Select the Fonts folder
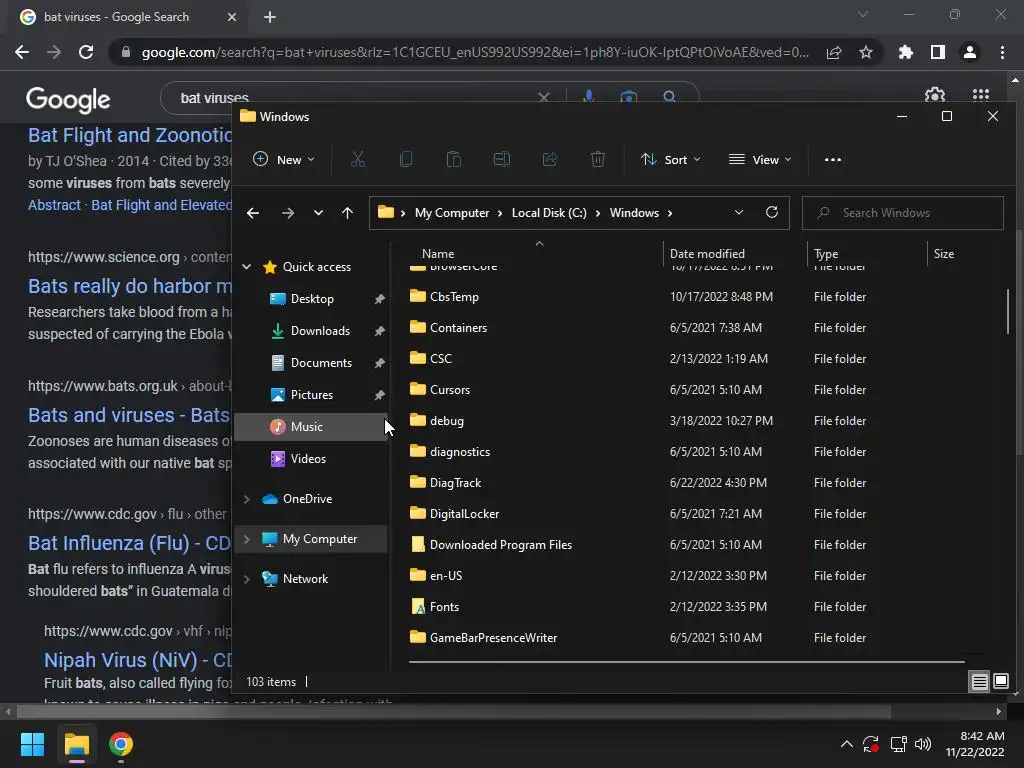The width and height of the screenshot is (1024, 768). 444,607
